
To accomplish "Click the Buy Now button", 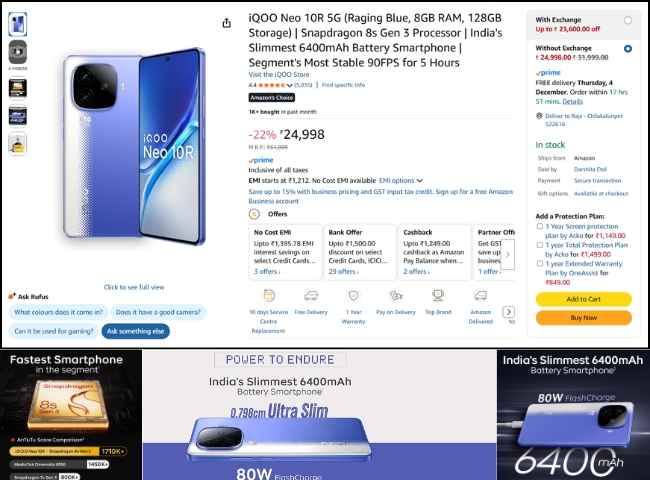I will [584, 318].
